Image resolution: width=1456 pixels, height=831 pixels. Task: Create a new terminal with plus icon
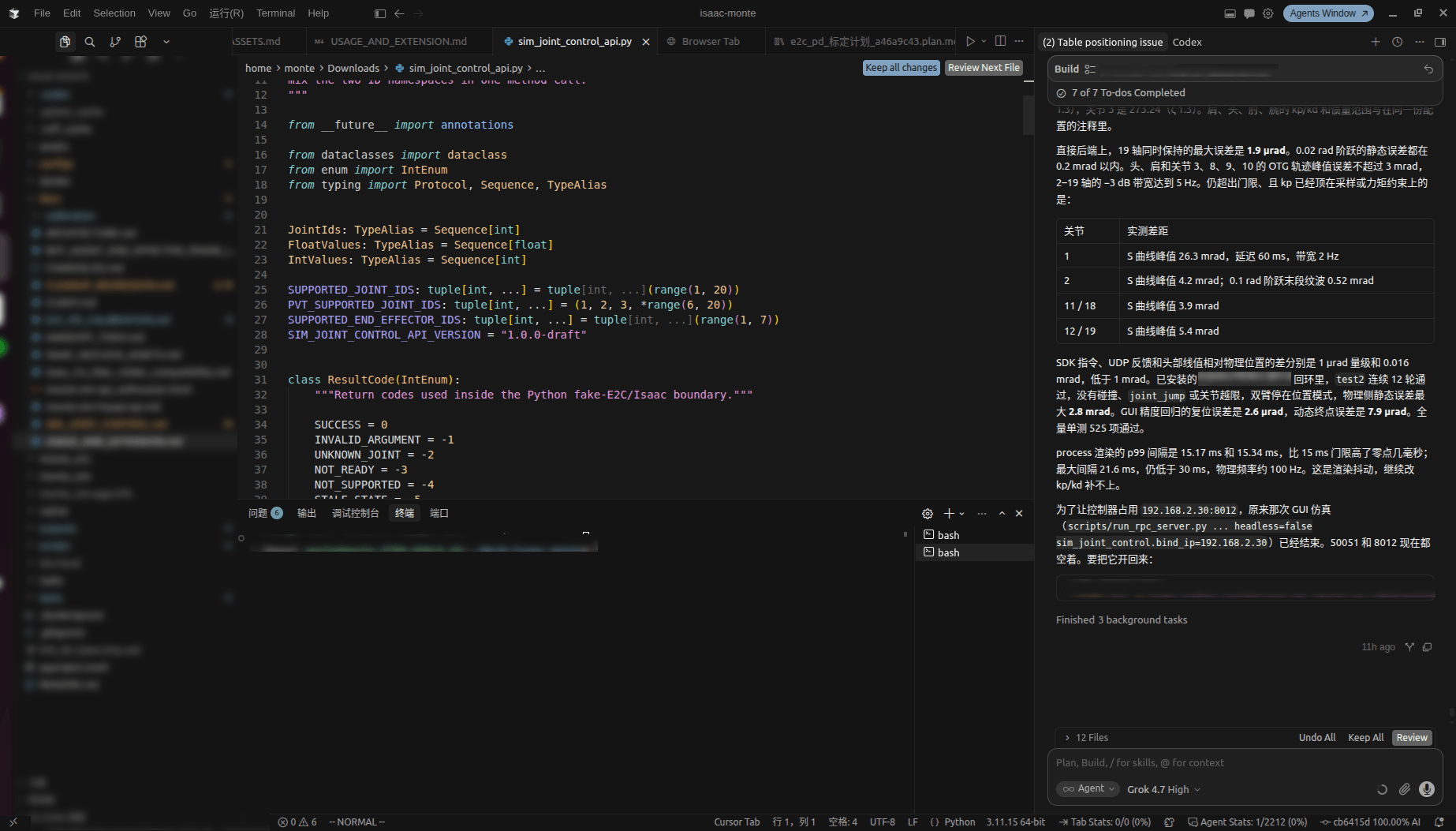click(949, 514)
